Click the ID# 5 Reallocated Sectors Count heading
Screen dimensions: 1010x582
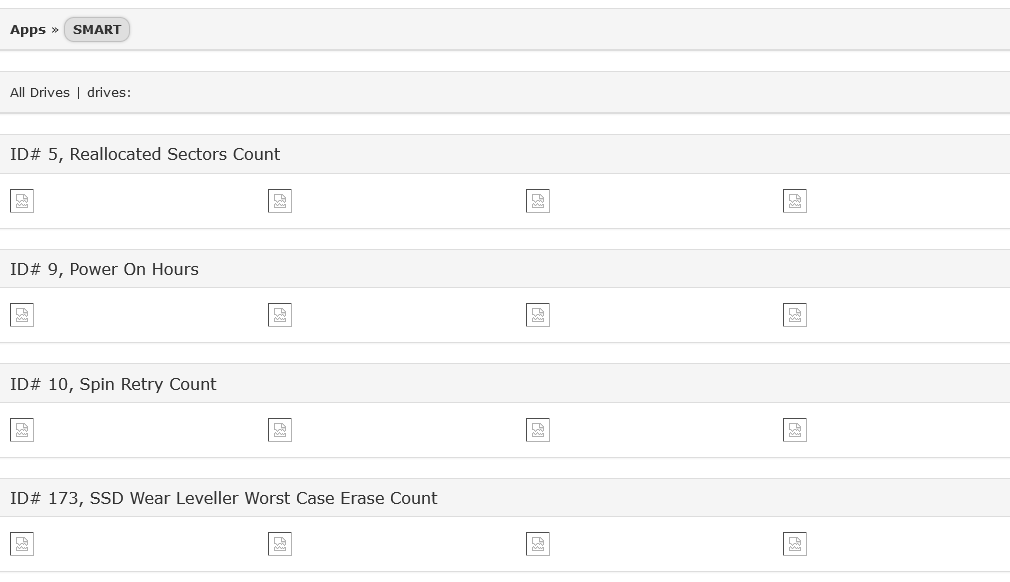145,155
